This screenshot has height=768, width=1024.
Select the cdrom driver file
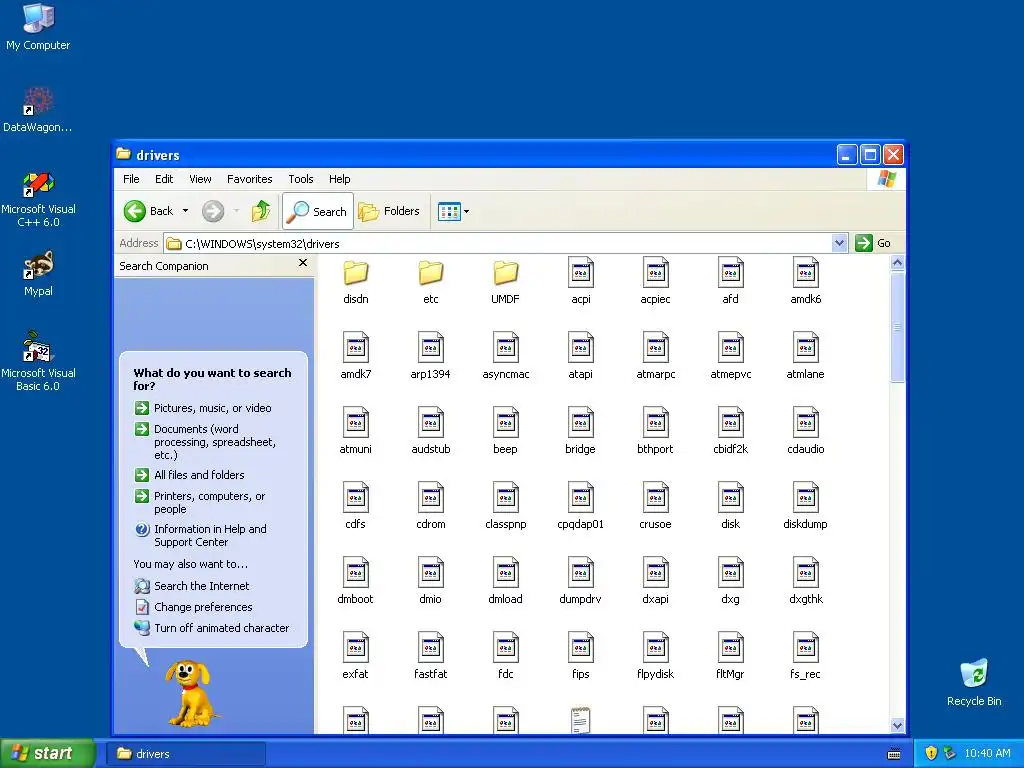point(430,507)
